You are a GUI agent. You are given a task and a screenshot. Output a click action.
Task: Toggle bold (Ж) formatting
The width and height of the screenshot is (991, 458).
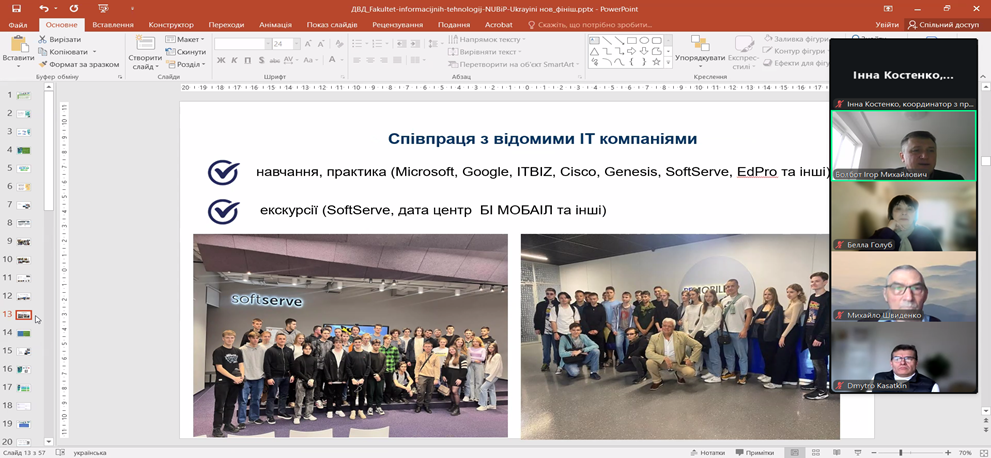click(221, 61)
